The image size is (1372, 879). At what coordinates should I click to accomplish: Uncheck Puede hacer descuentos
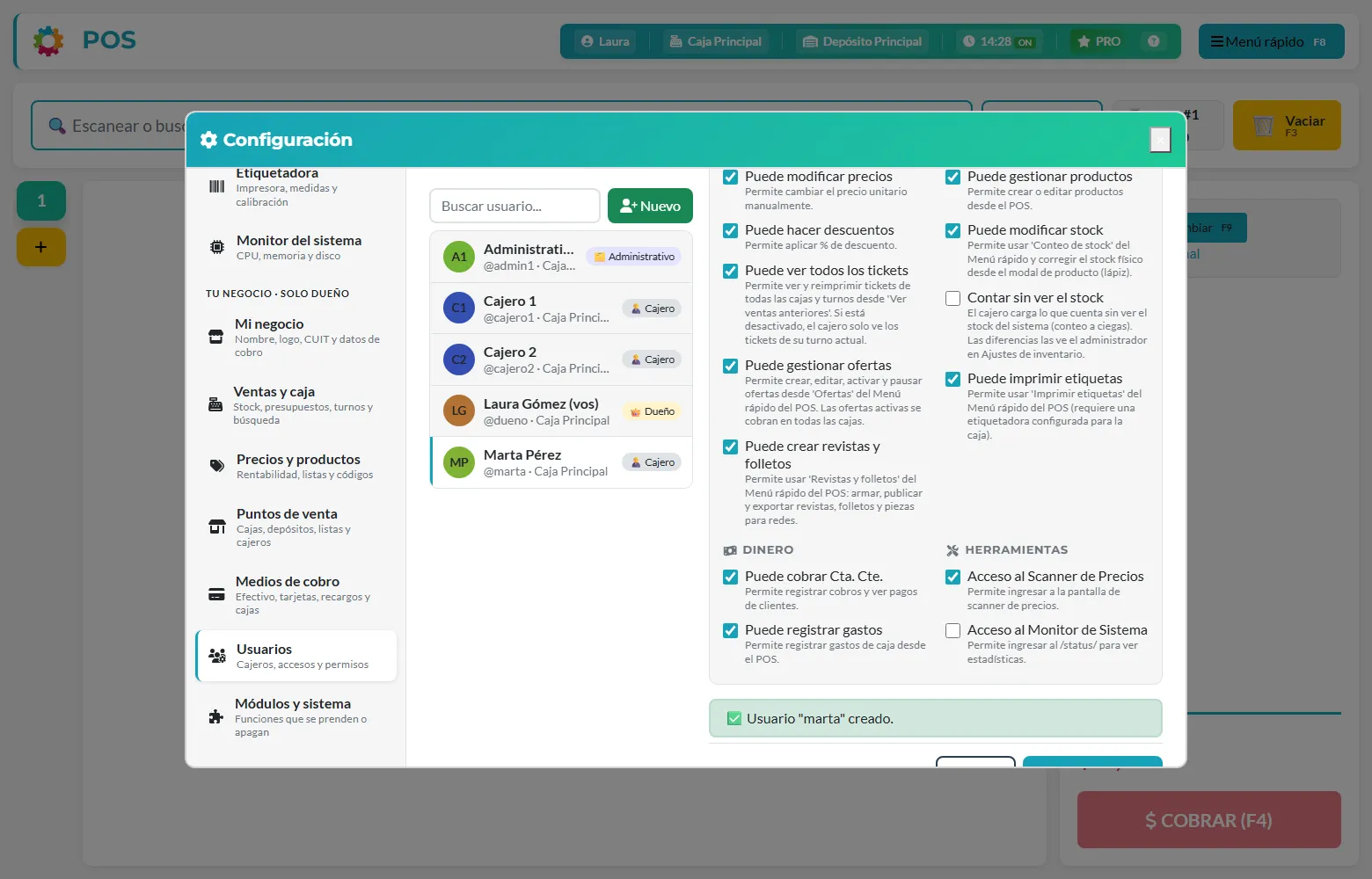point(730,230)
